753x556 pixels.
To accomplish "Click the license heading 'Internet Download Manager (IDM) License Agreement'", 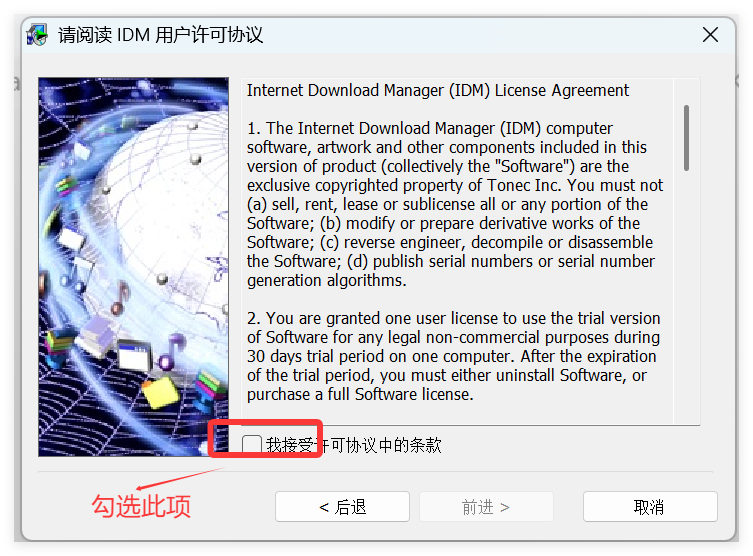I will click(x=437, y=90).
